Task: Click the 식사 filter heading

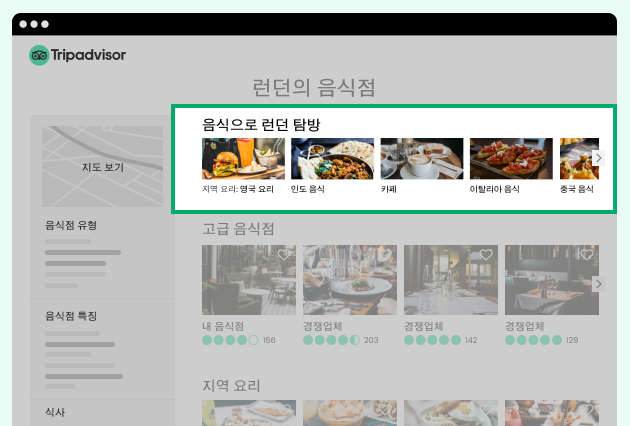Action: point(55,412)
